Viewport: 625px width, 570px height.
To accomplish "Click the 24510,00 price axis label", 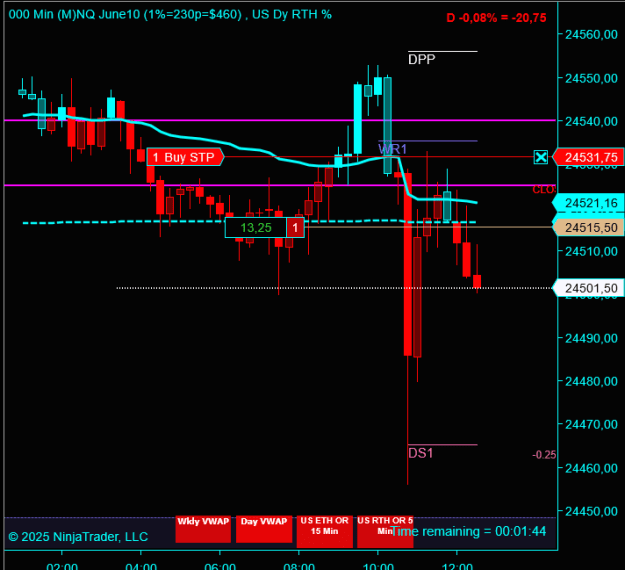I will tap(592, 252).
